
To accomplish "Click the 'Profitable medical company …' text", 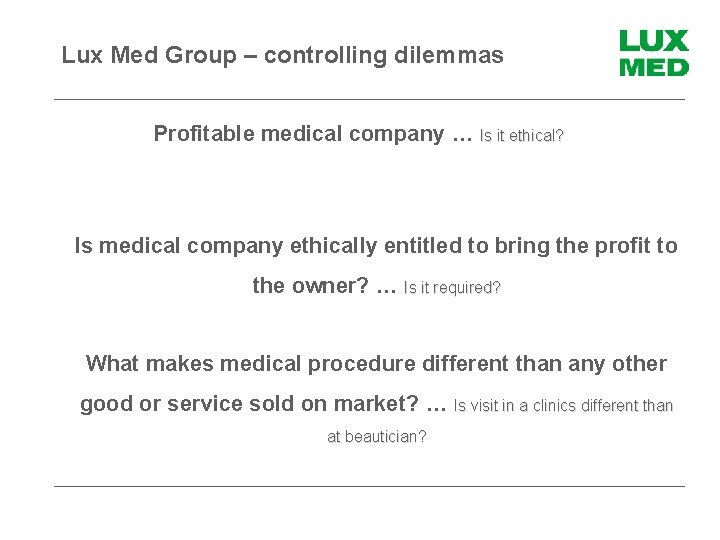I will 312,134.
